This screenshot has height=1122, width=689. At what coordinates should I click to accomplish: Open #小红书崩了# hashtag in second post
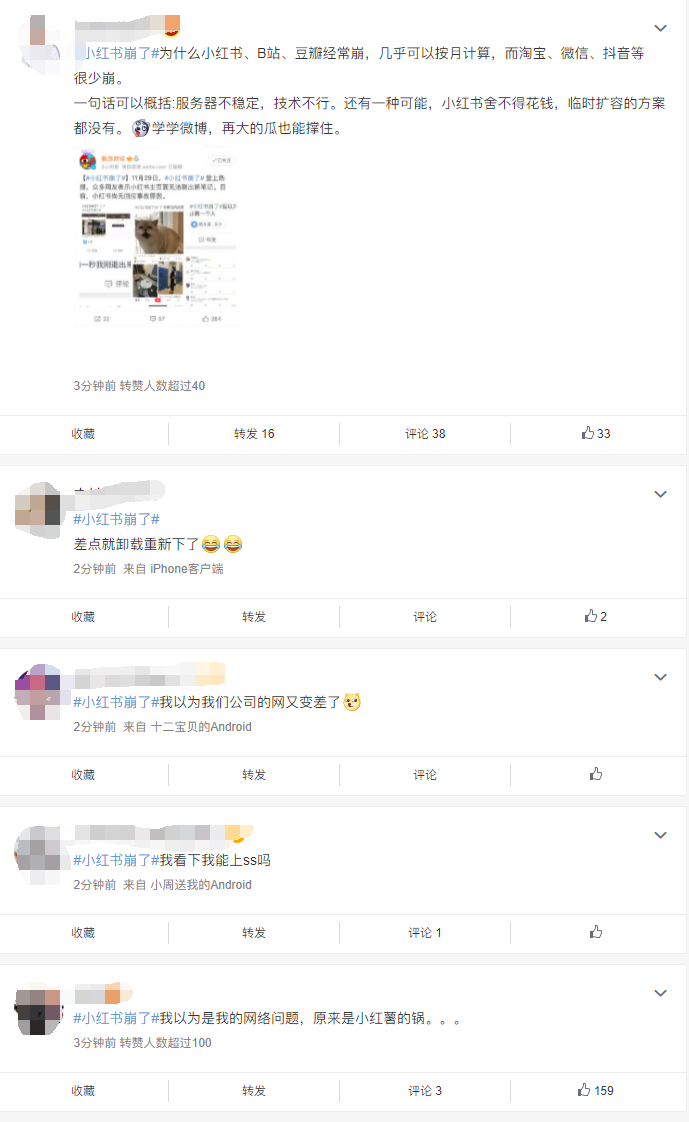[x=116, y=519]
